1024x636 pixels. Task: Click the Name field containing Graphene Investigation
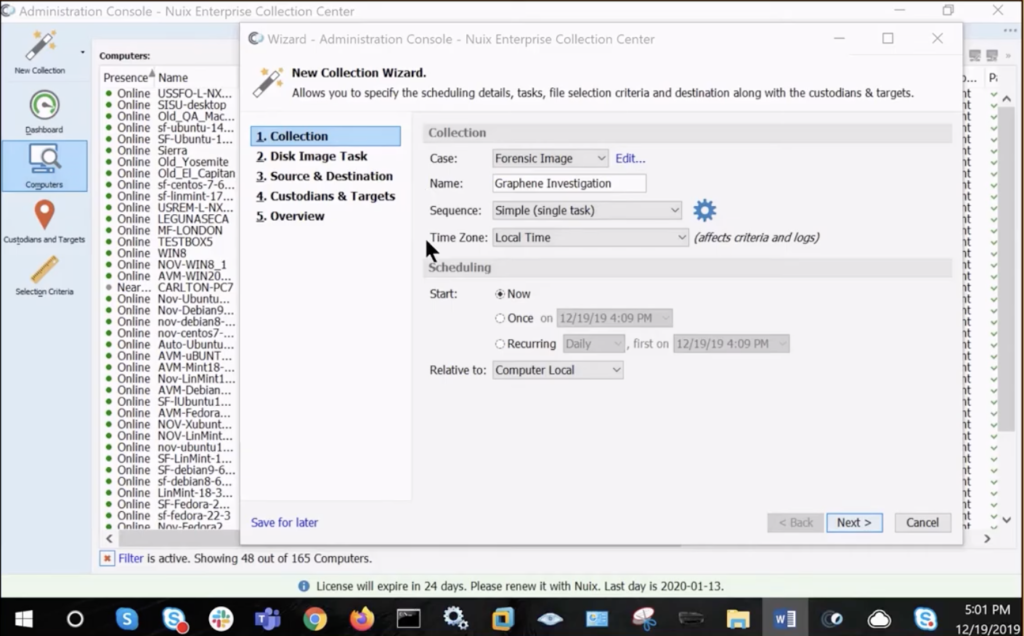tap(569, 183)
